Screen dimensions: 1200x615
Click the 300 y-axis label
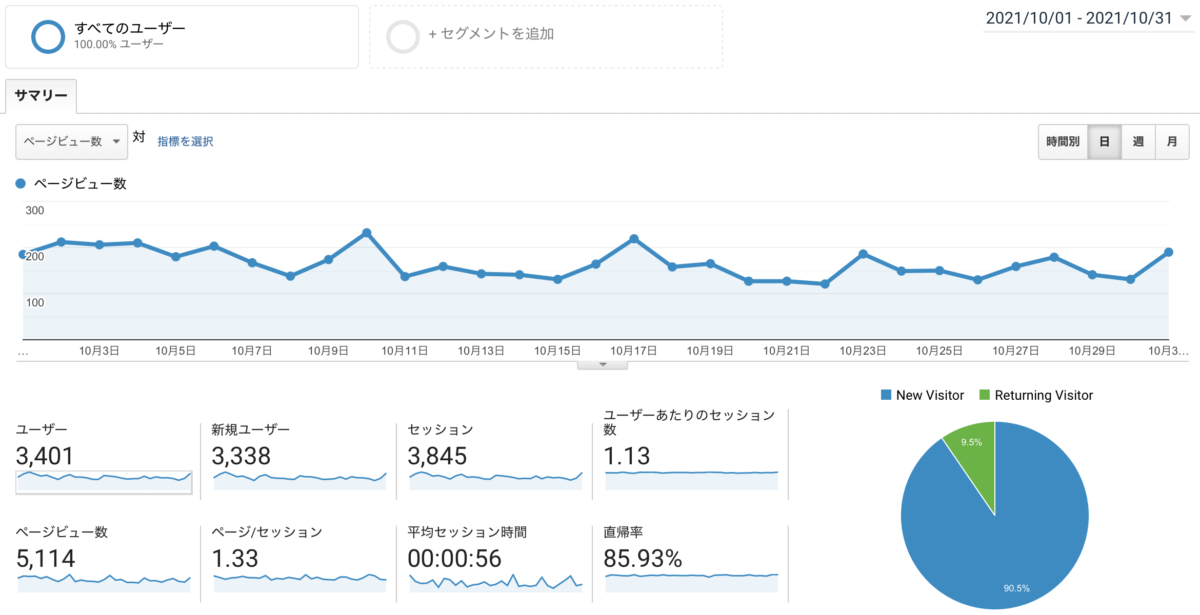(x=34, y=210)
